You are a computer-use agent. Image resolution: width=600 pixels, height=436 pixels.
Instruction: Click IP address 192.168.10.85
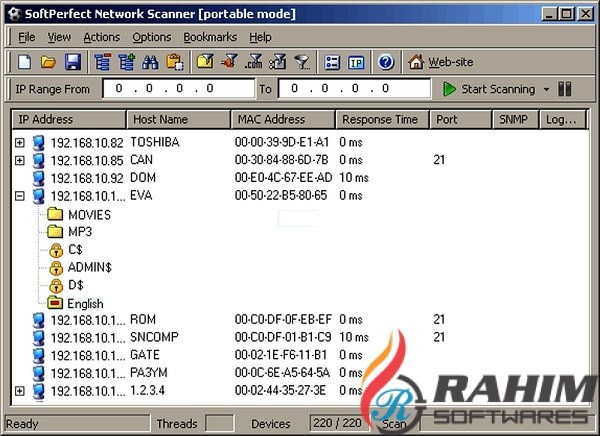[87, 160]
